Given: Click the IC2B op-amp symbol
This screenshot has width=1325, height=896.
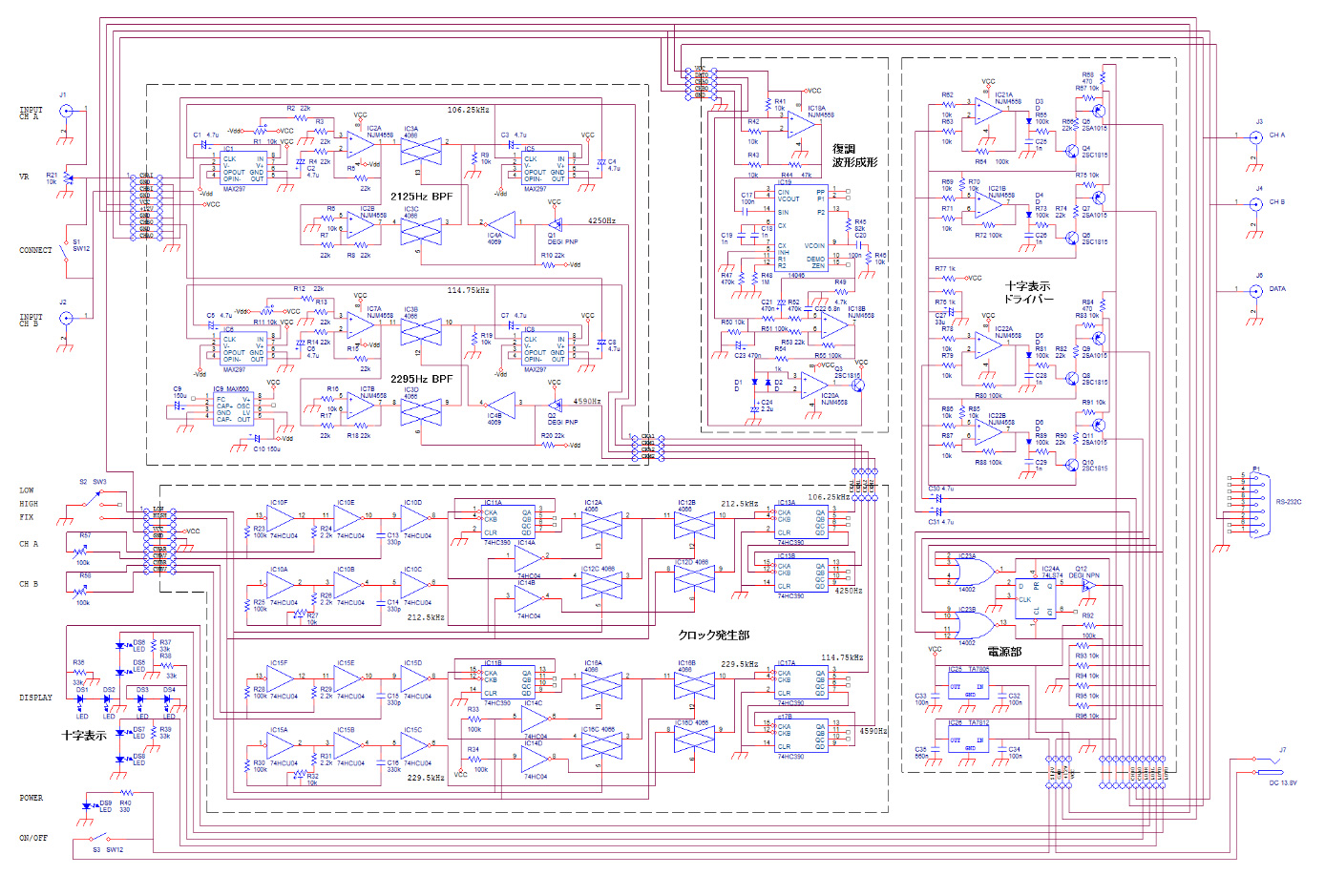Looking at the screenshot, I should pyautogui.click(x=361, y=224).
